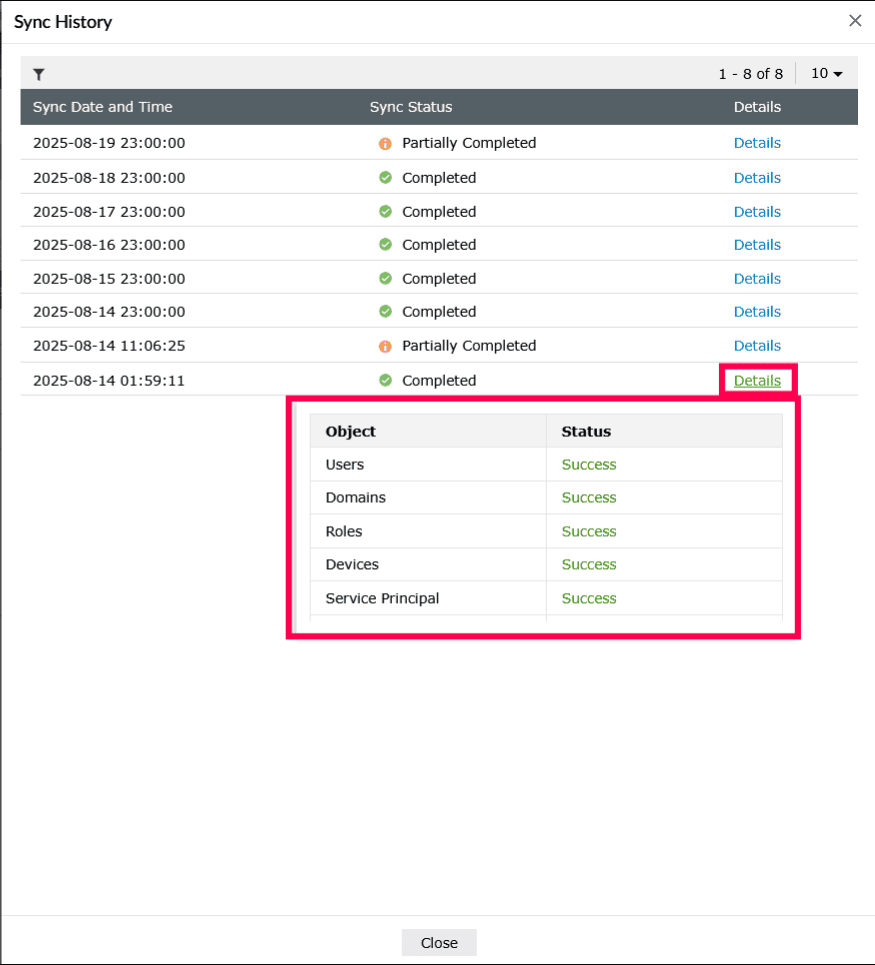This screenshot has height=965, width=875.
Task: Select the date 2025-08-19 23:00:00
Action: [109, 143]
